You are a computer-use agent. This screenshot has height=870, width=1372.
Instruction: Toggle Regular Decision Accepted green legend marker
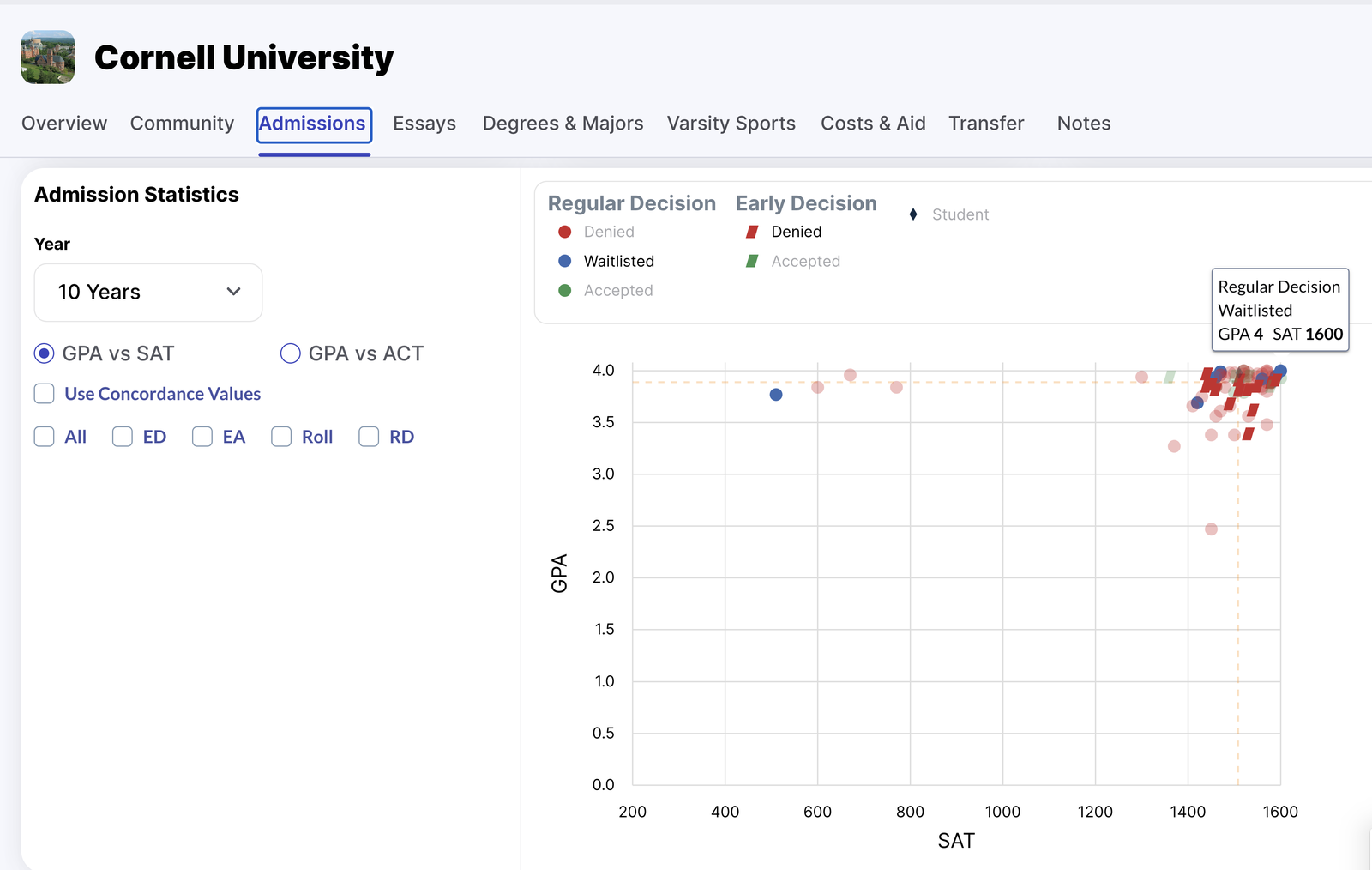click(x=565, y=291)
